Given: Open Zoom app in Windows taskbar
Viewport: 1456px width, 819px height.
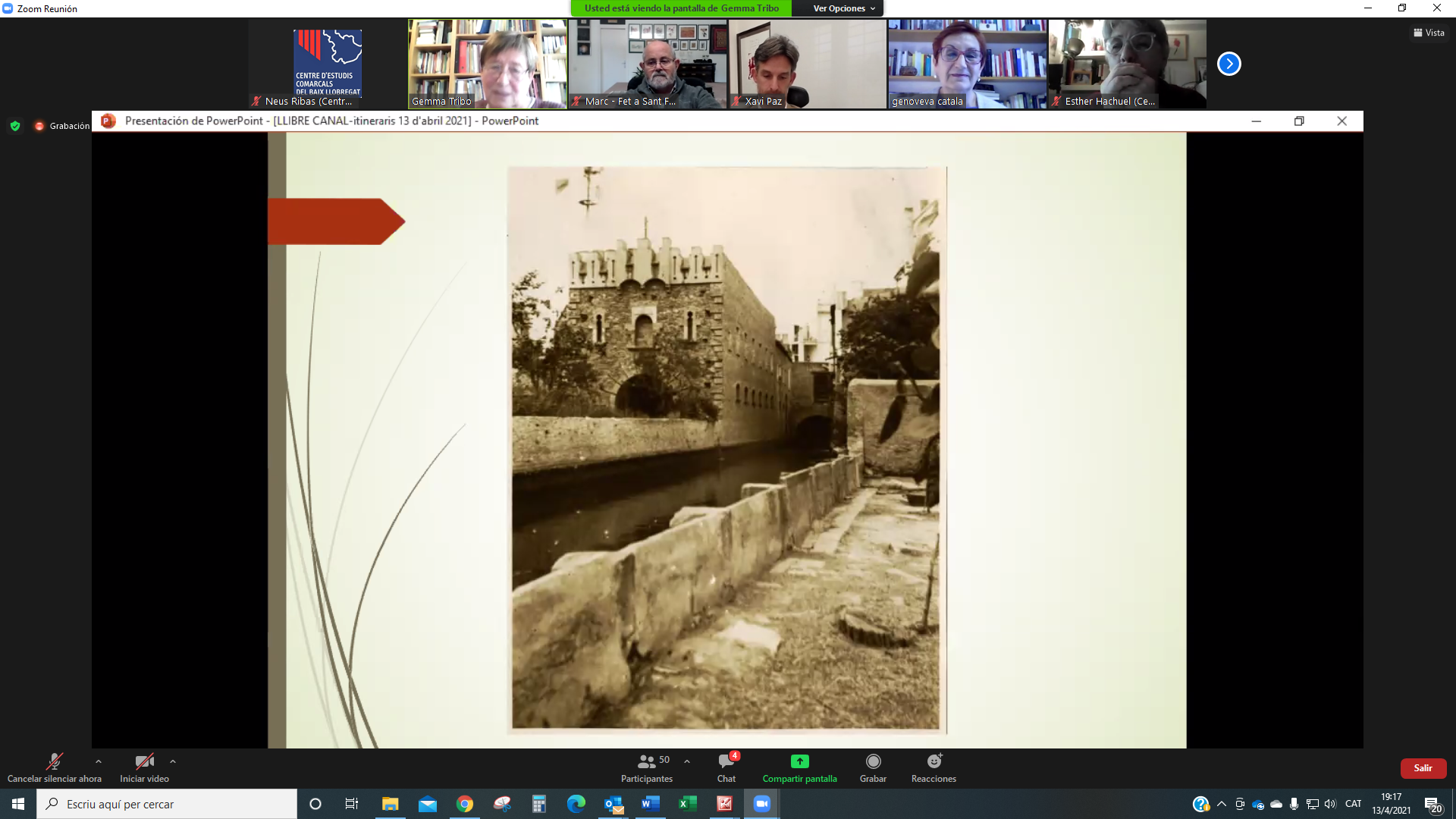Looking at the screenshot, I should coord(761,804).
